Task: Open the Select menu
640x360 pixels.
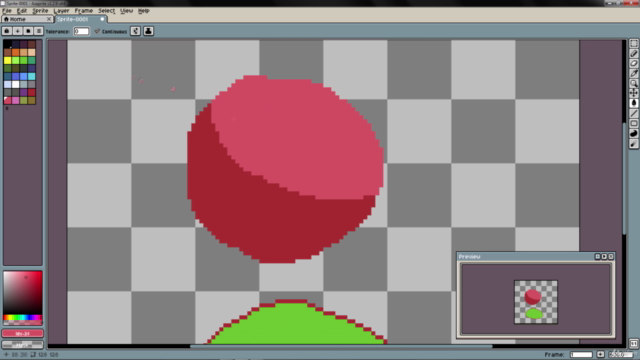Action: (x=106, y=11)
